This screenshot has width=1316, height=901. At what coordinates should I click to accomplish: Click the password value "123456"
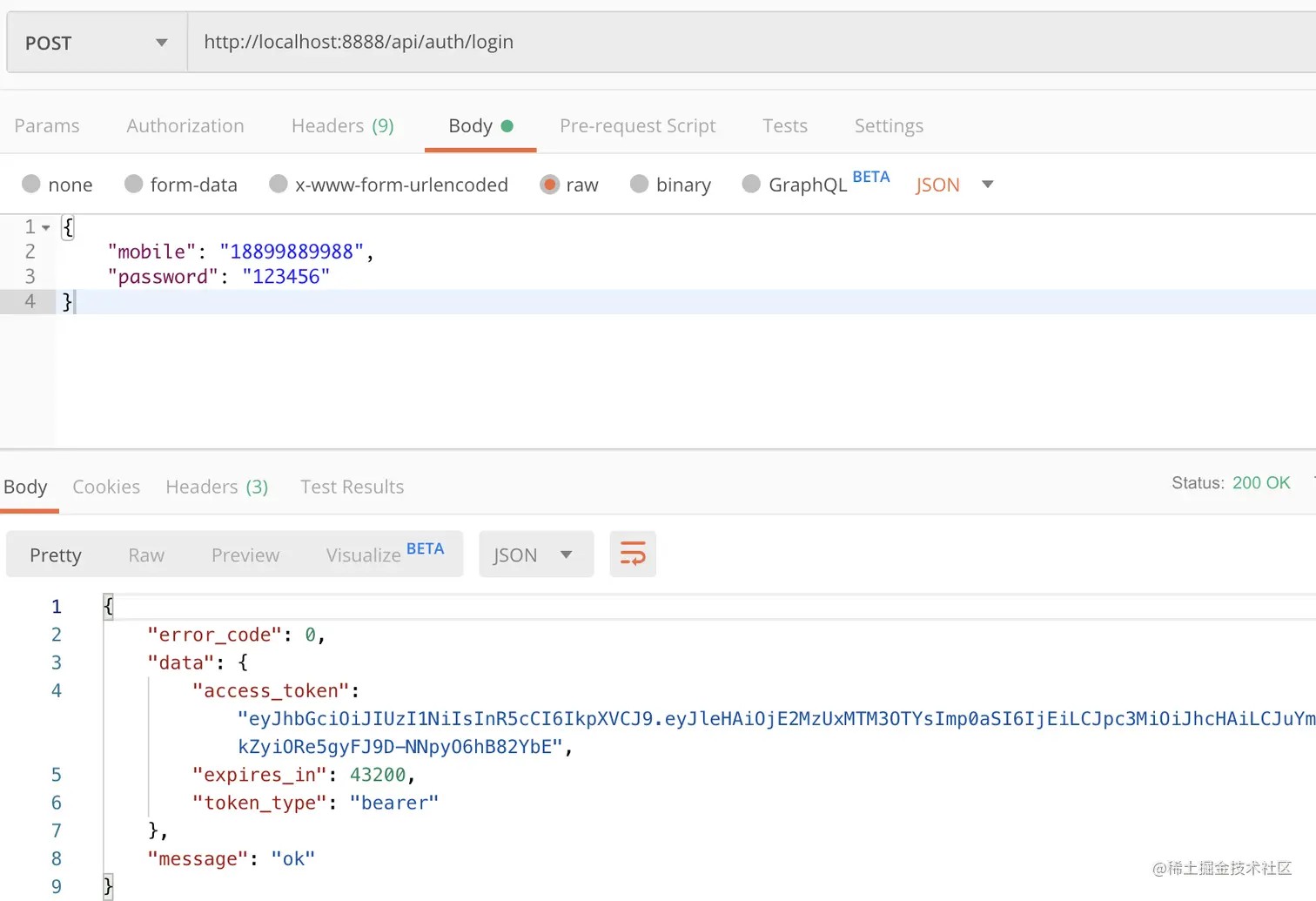click(286, 277)
